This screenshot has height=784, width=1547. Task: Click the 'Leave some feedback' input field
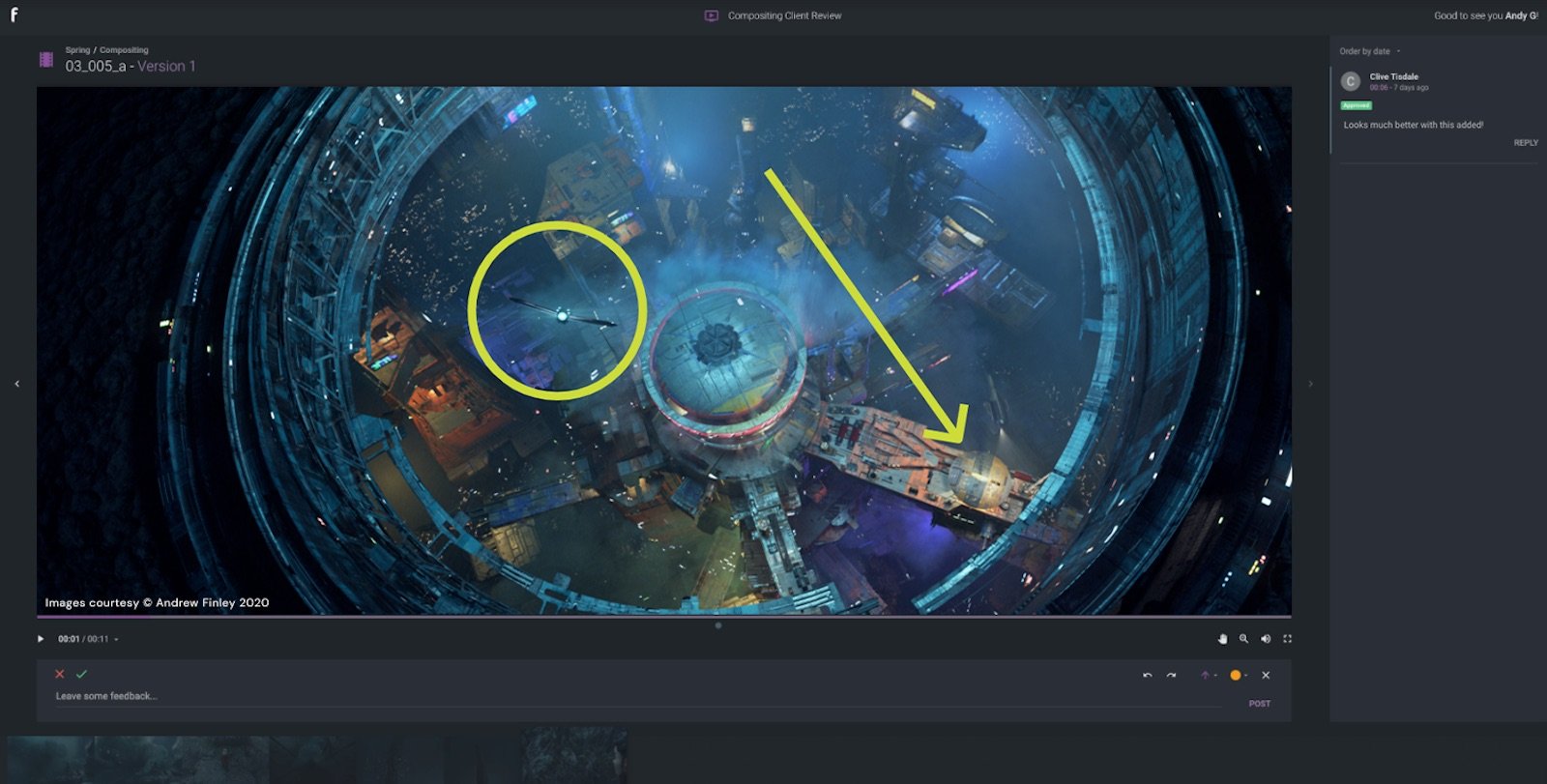[580, 696]
